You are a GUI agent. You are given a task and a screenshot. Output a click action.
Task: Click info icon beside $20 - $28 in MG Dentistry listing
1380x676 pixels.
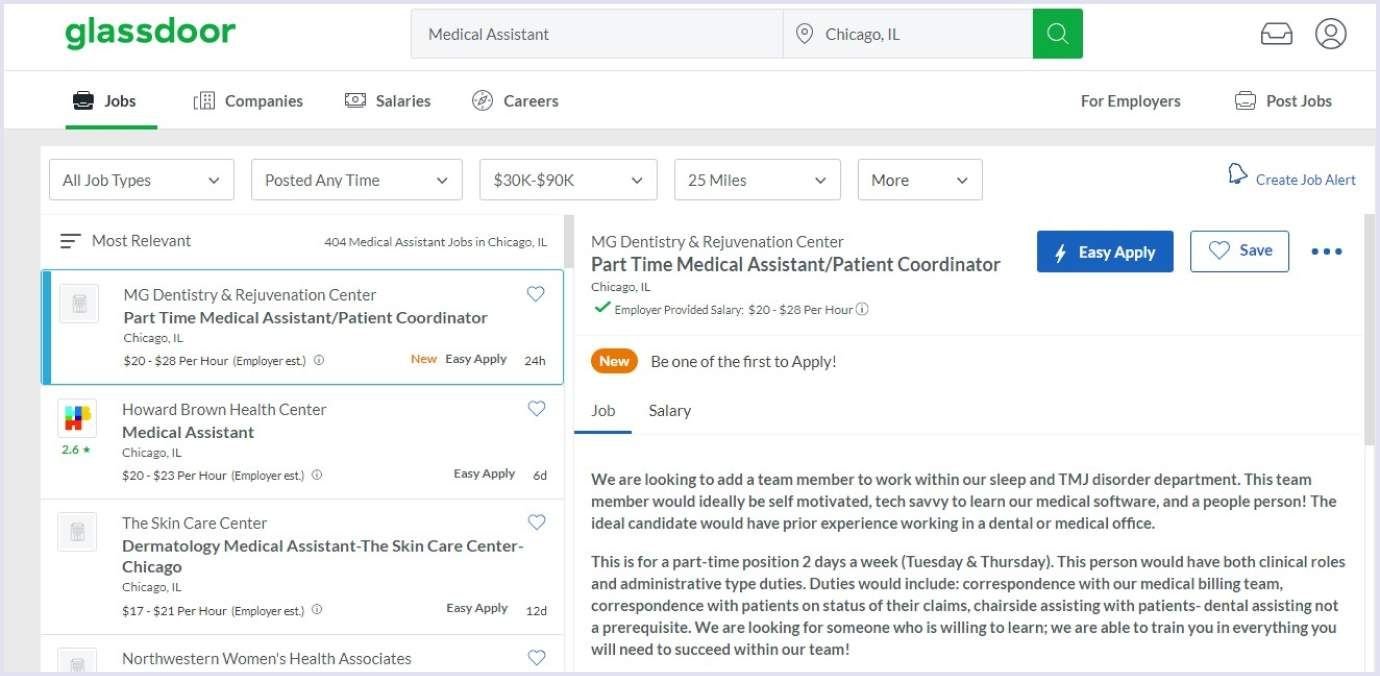(x=319, y=361)
